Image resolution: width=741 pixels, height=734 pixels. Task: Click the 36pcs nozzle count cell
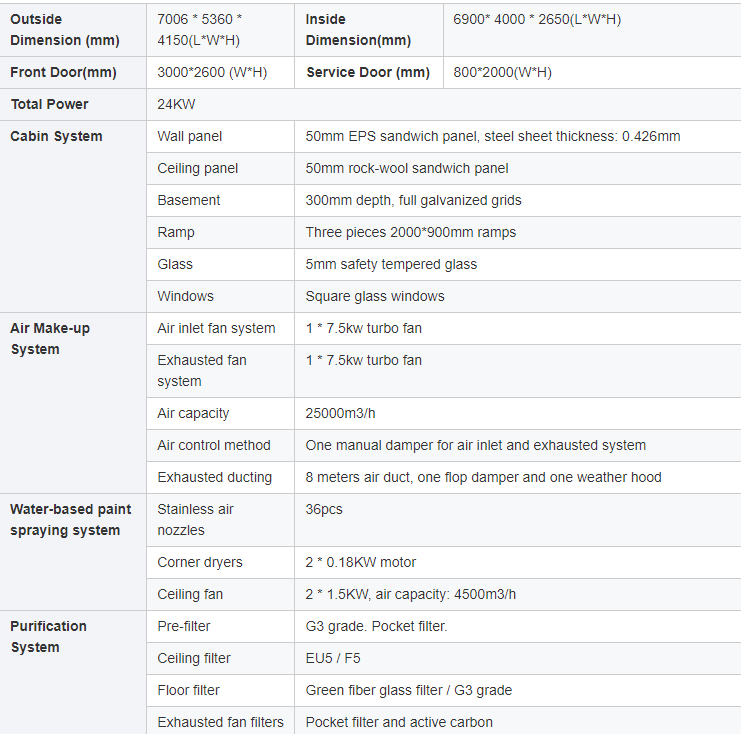tap(324, 509)
